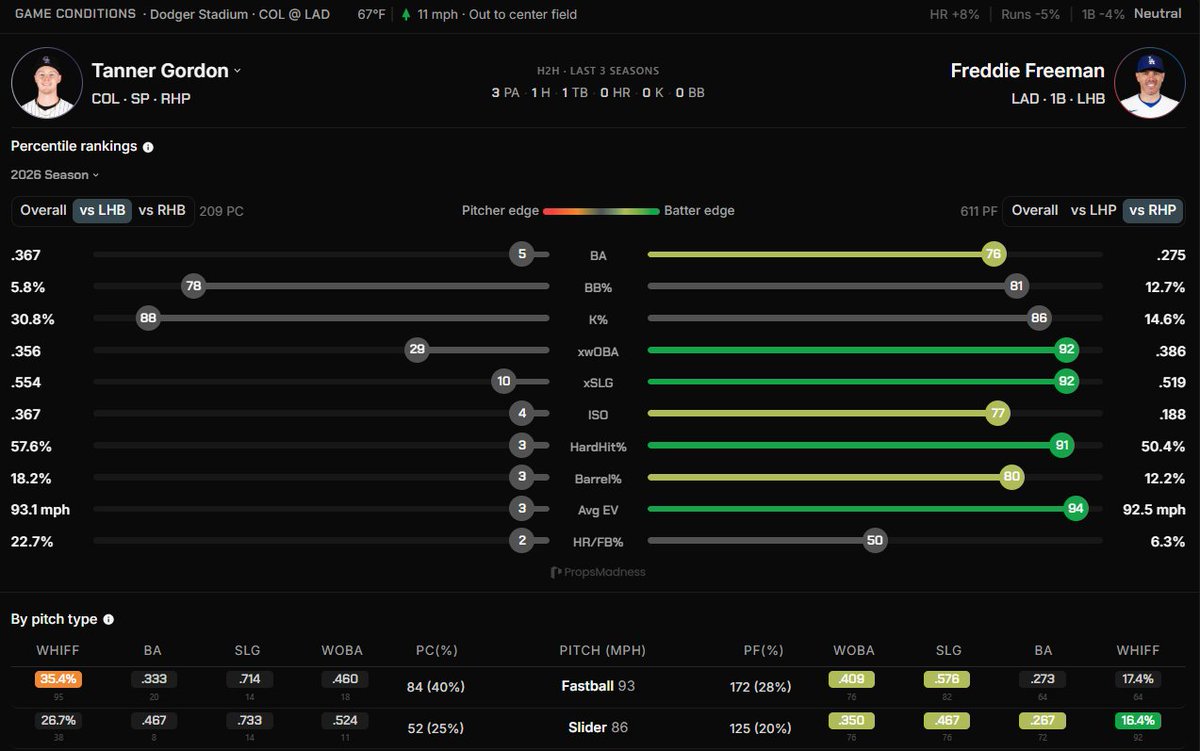1200x751 pixels.
Task: Click the orange 35.4% Fastball whiff cell
Action: coord(58,679)
